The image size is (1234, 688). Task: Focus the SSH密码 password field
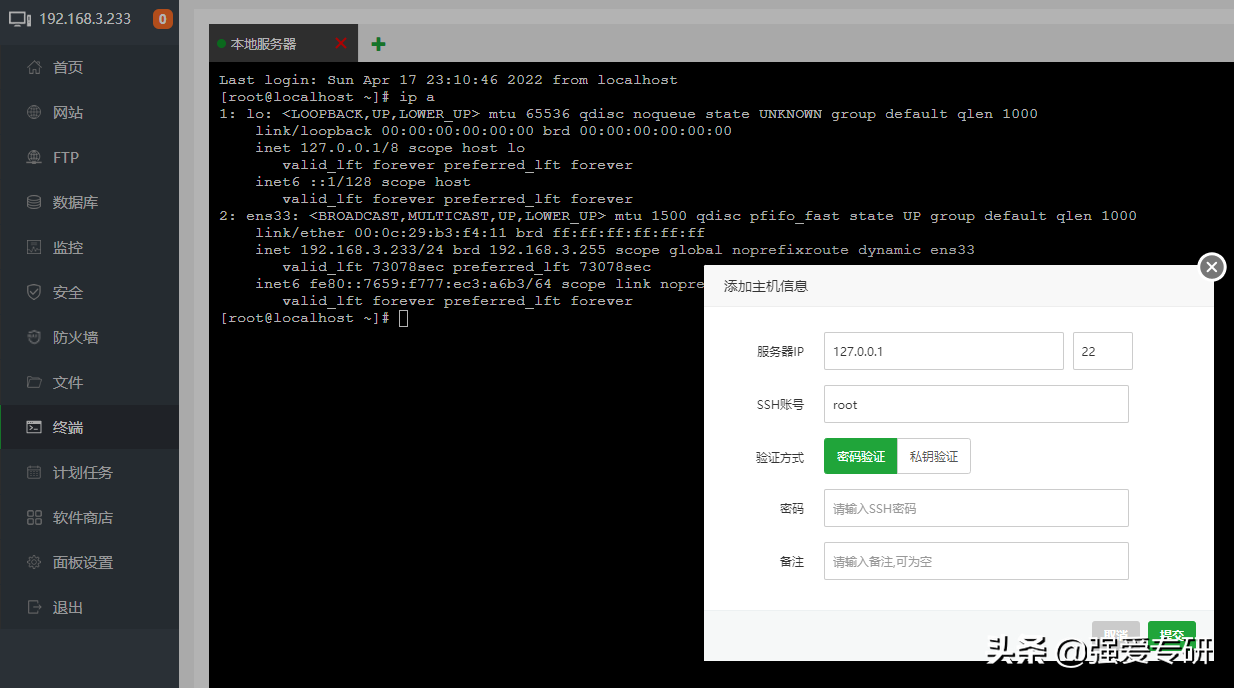(976, 508)
